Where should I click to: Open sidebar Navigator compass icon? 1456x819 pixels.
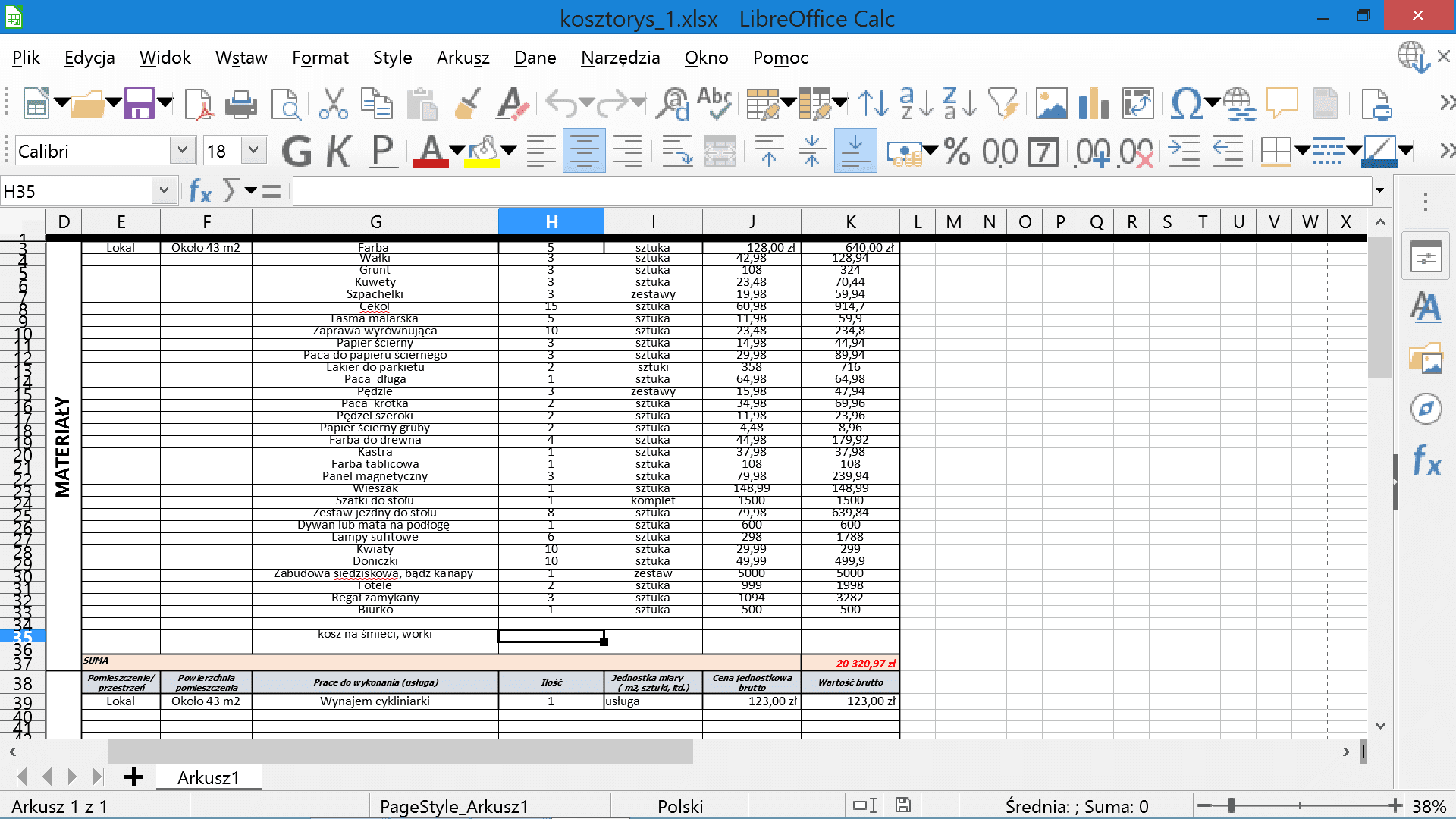(1426, 409)
